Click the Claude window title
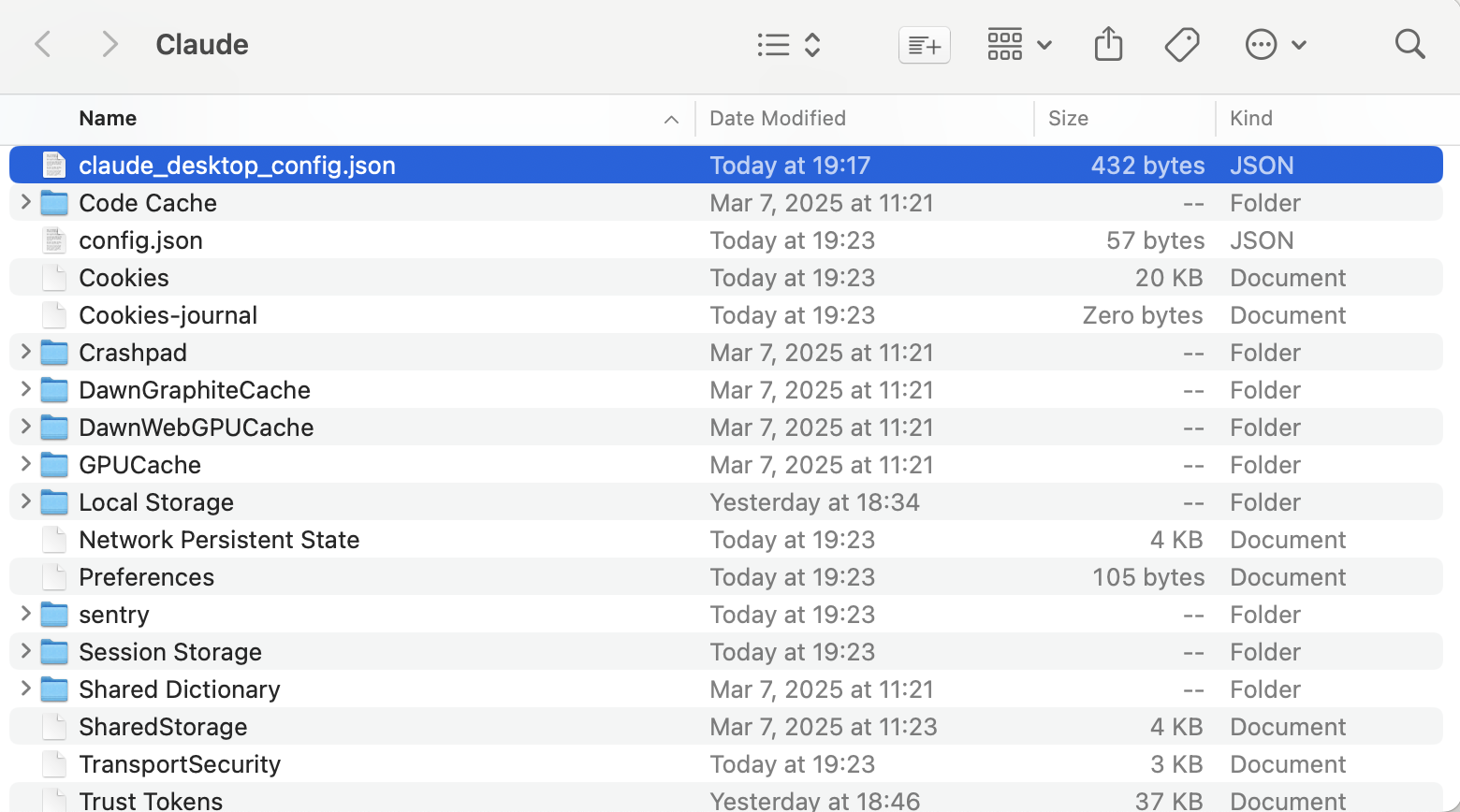1460x812 pixels. coord(202,44)
